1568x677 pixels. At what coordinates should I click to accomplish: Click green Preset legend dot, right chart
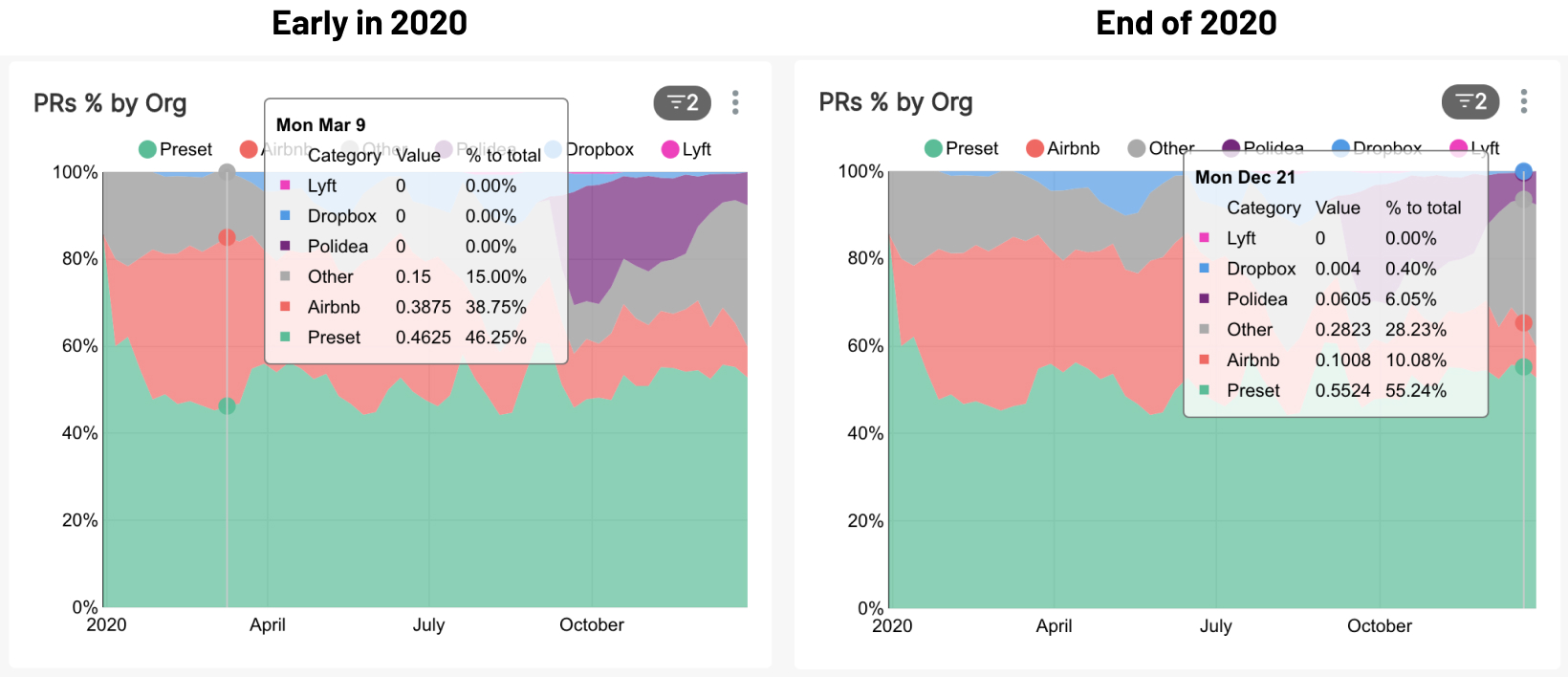point(934,148)
